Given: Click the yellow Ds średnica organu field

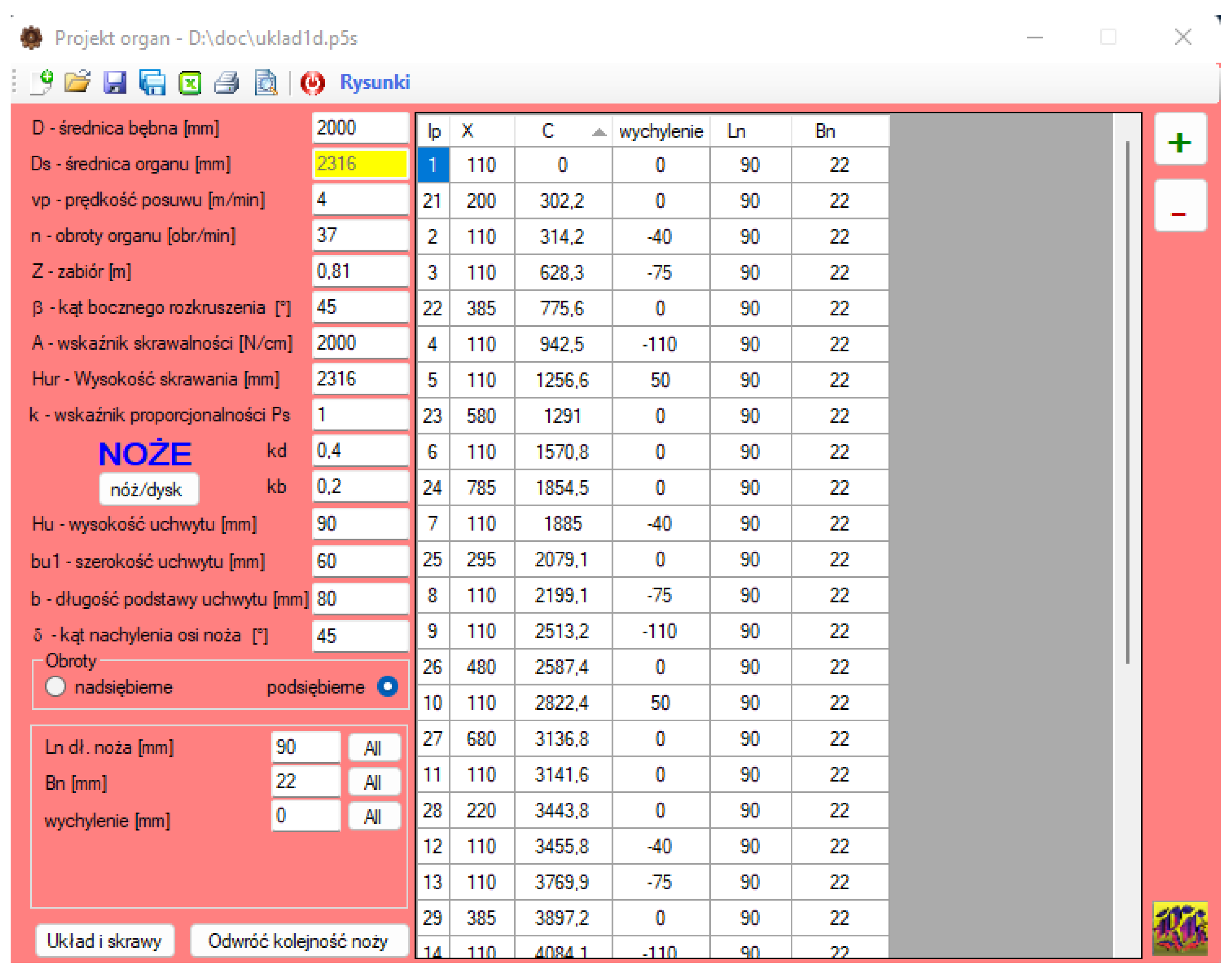Looking at the screenshot, I should coord(360,164).
